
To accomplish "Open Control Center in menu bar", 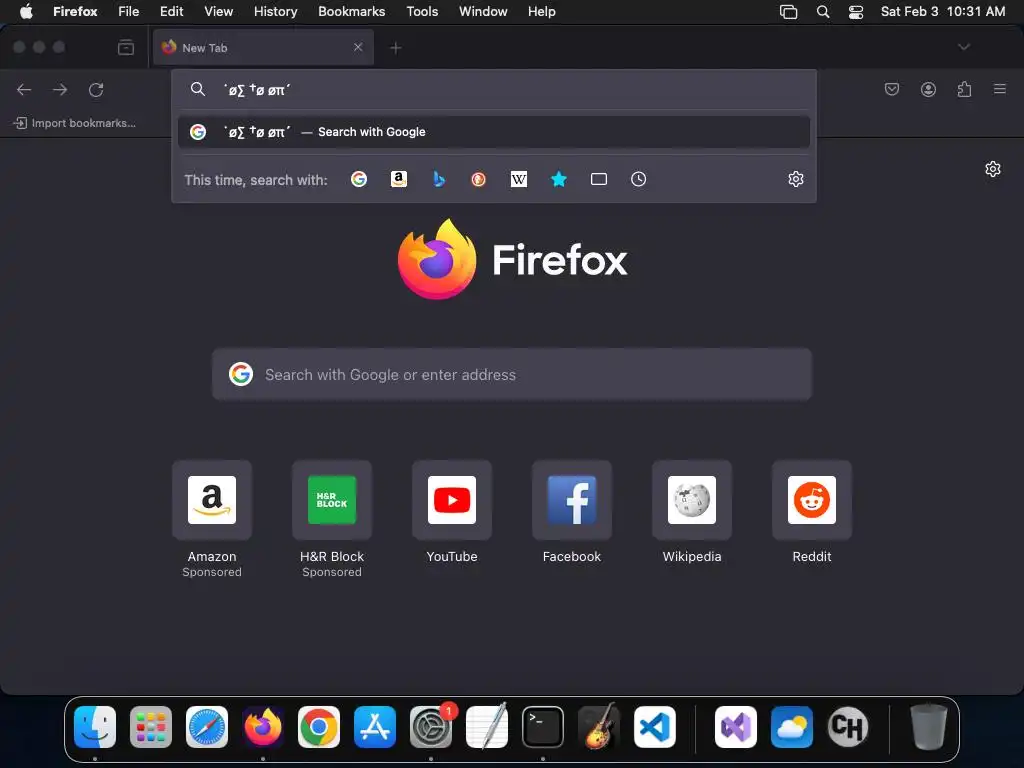I will point(856,12).
